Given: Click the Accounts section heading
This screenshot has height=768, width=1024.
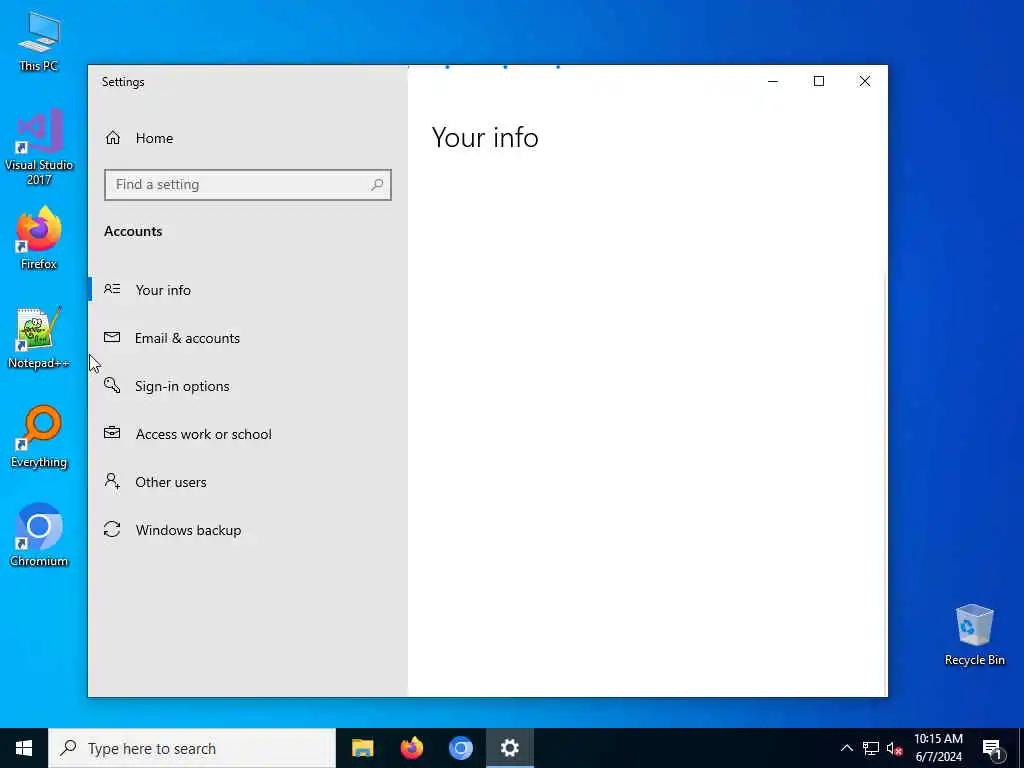Looking at the screenshot, I should 133,231.
